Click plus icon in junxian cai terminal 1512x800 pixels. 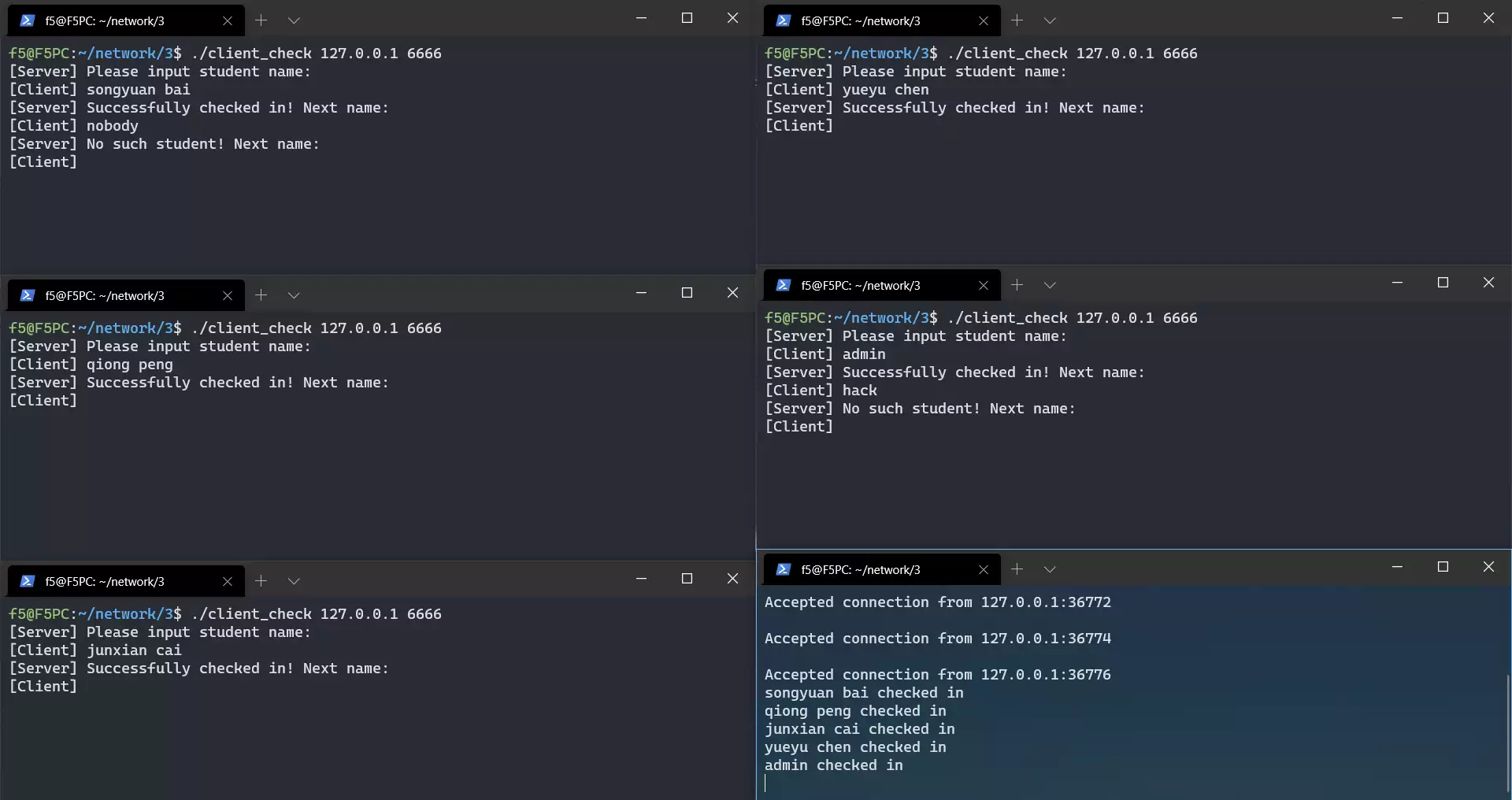click(261, 581)
